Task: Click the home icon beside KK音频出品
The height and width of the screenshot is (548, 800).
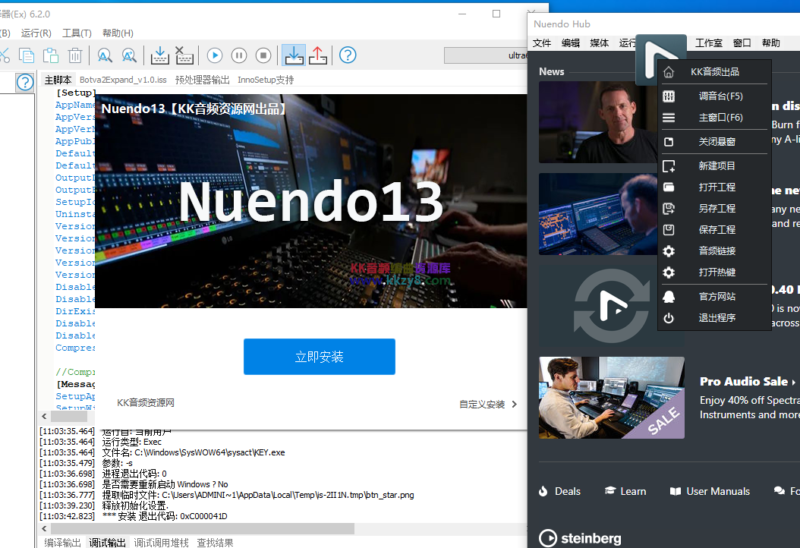Action: 668,72
